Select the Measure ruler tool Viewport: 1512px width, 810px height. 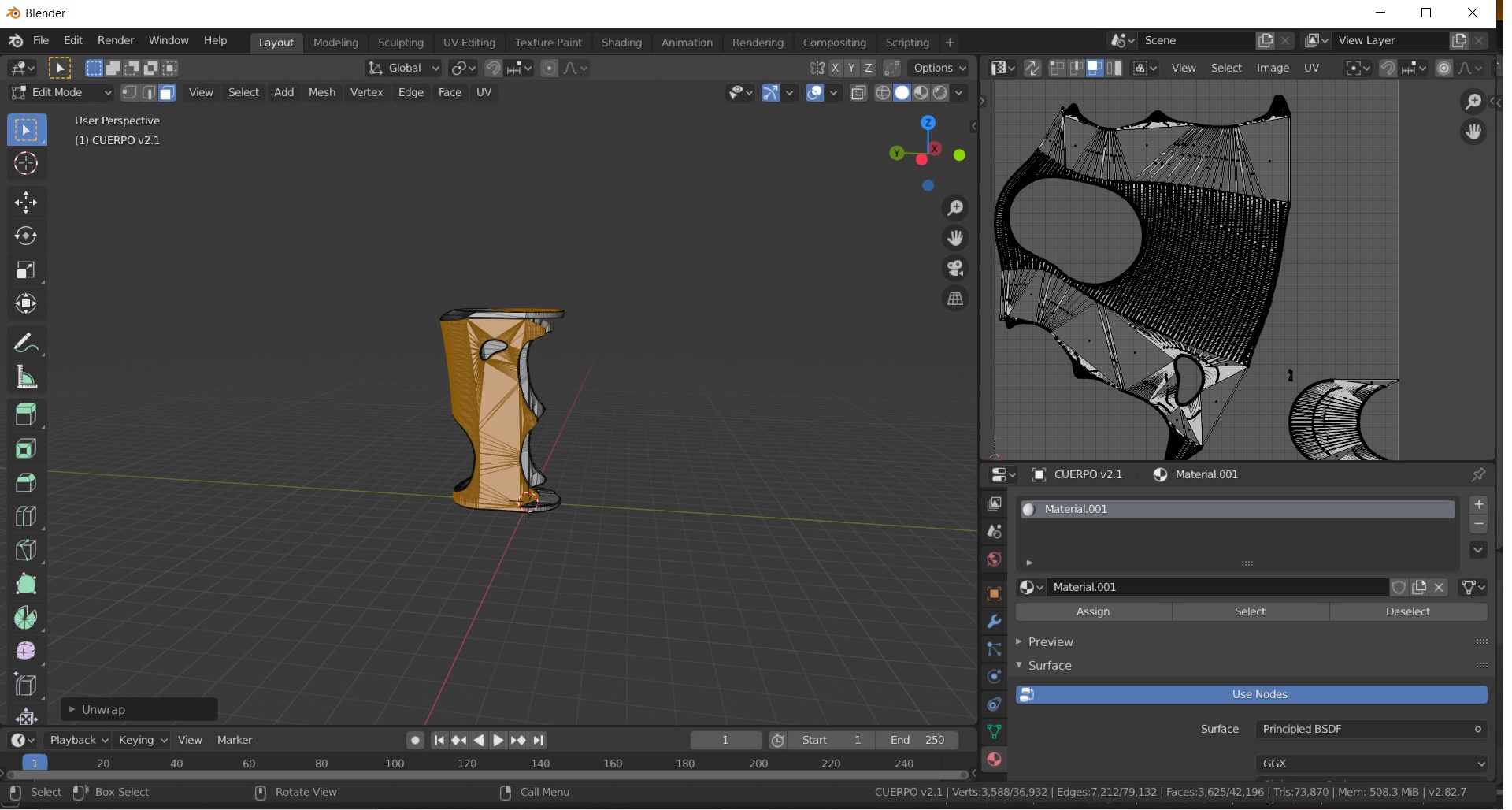pos(25,377)
